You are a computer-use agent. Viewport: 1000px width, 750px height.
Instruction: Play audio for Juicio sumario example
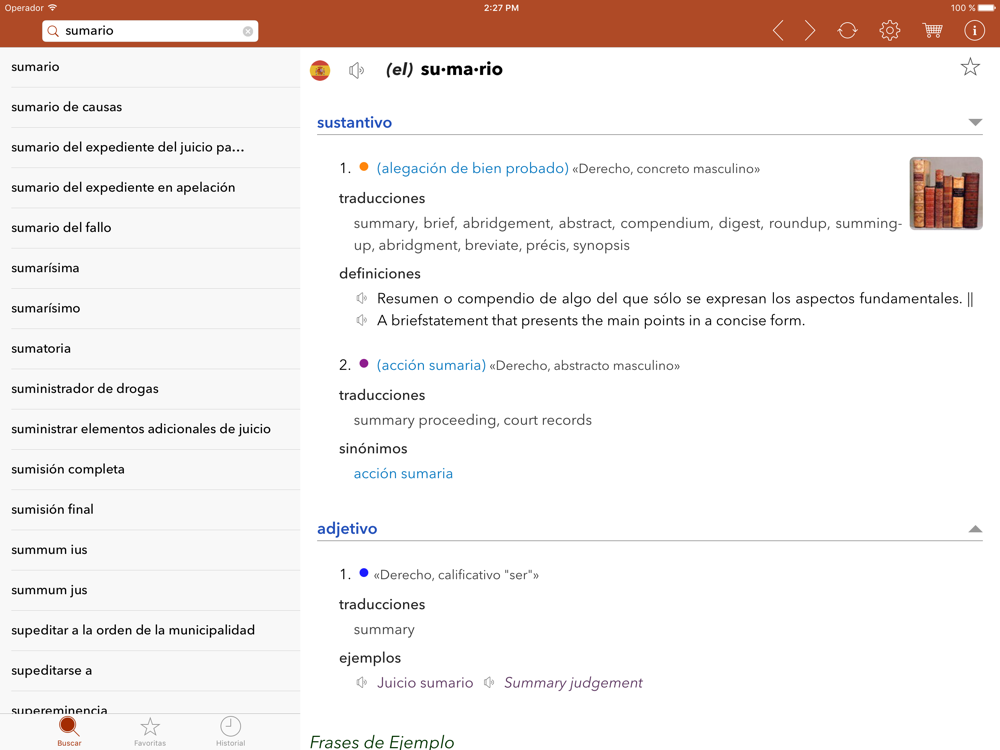[x=362, y=683]
